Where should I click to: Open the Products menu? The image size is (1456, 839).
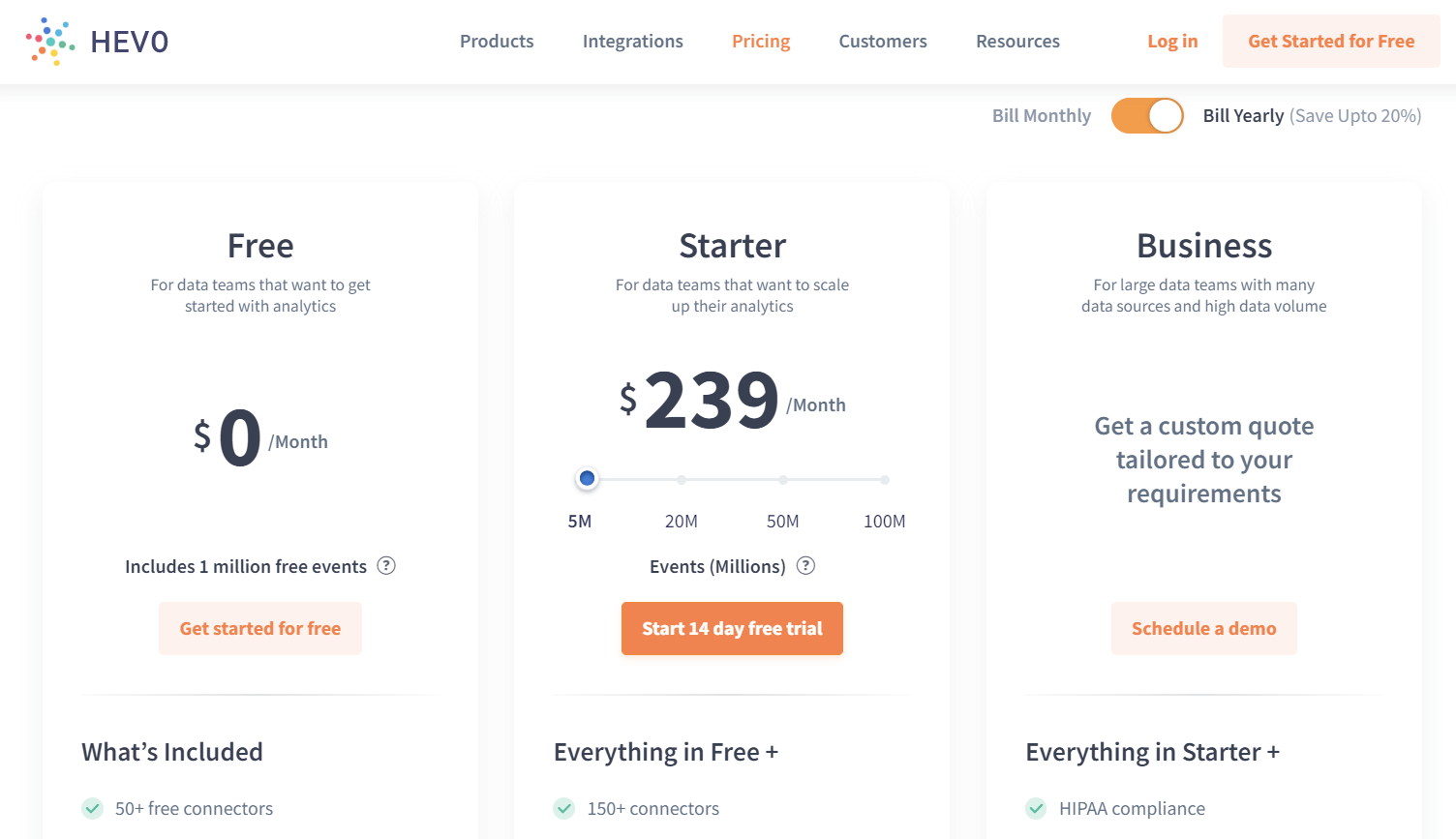tap(497, 42)
